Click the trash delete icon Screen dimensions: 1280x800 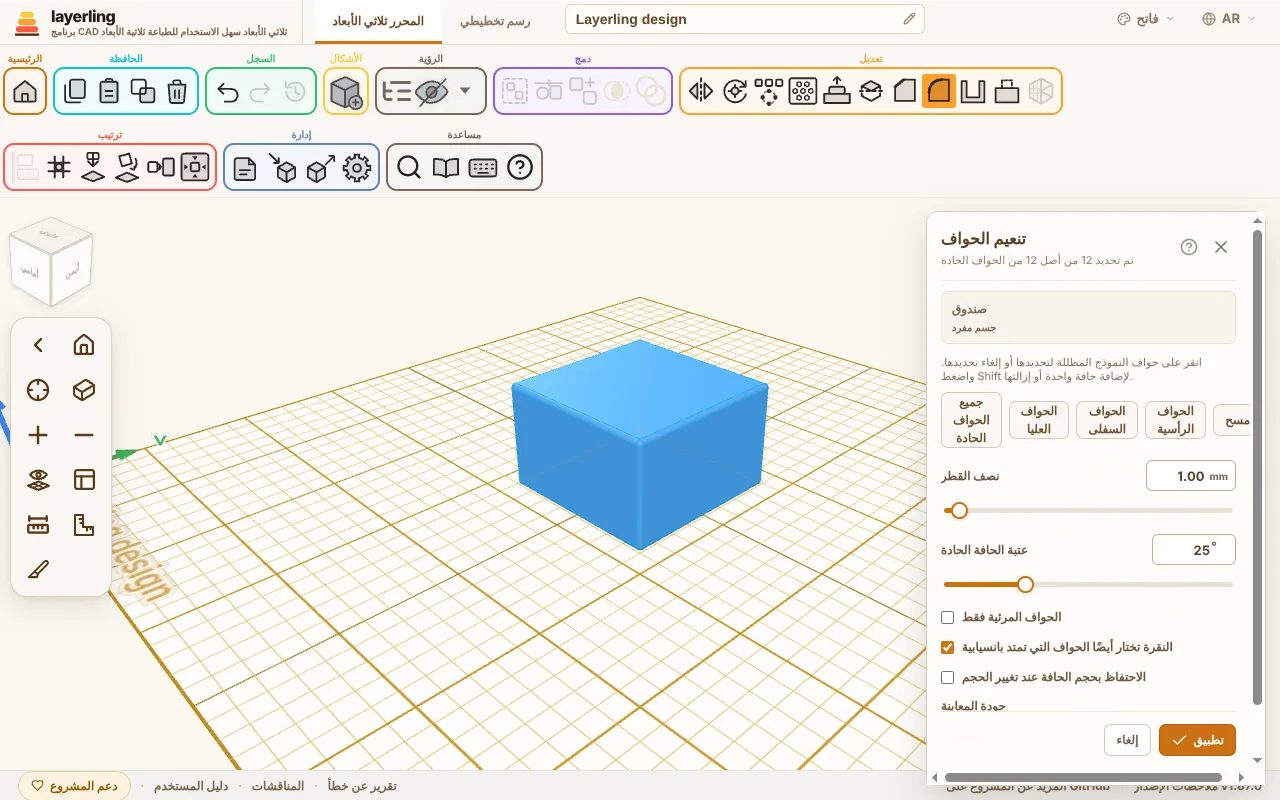click(x=177, y=92)
